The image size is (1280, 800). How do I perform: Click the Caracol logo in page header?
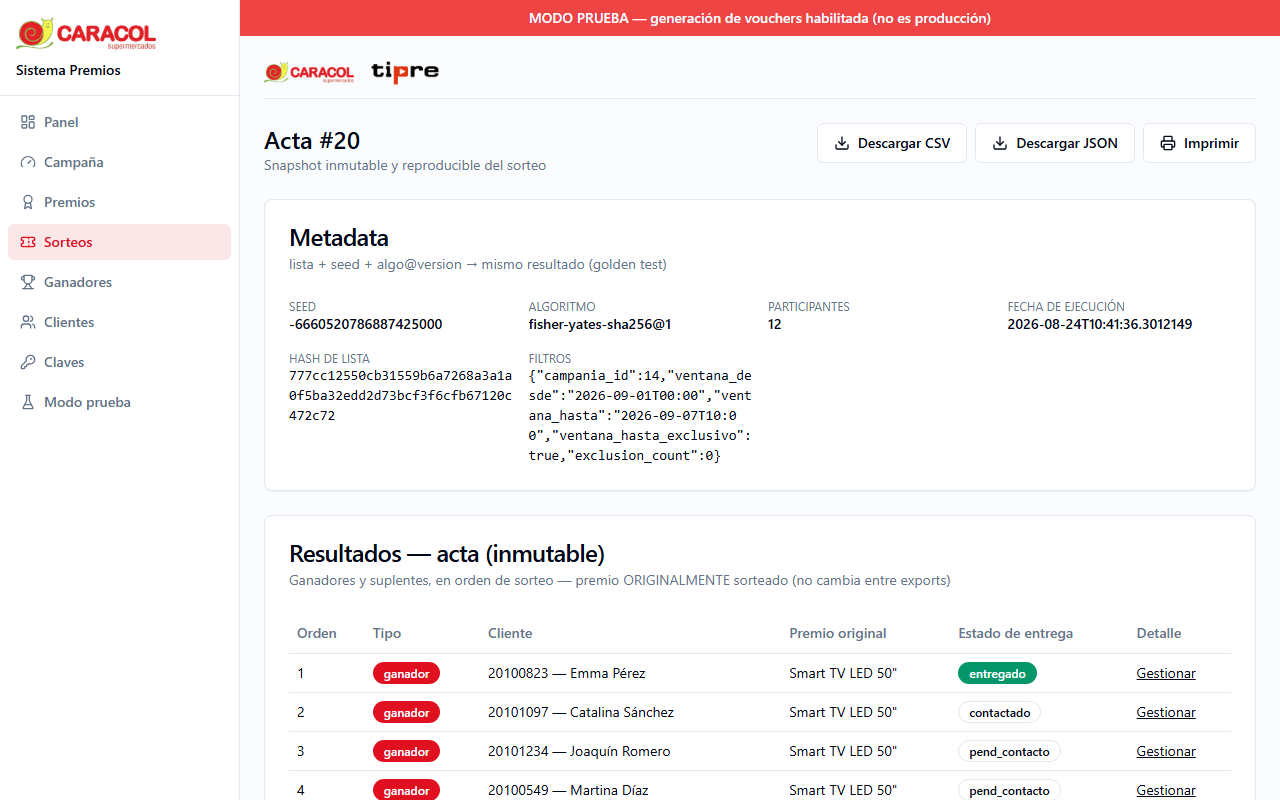point(309,72)
